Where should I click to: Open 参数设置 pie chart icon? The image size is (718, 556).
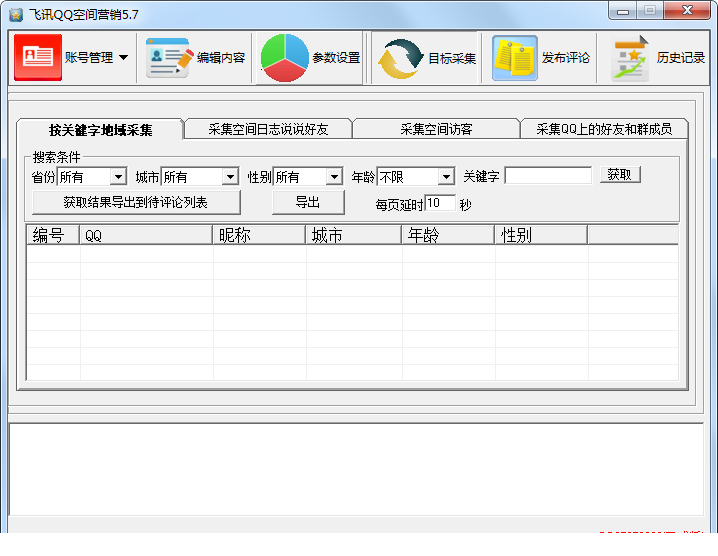(x=284, y=58)
